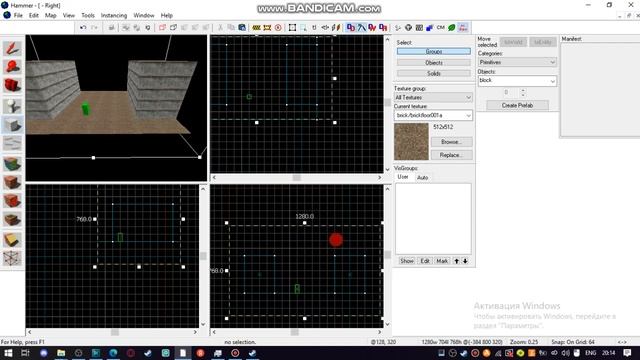
Task: Toggle the diagonal-line icon after first texture lock
Action: pos(362,27)
